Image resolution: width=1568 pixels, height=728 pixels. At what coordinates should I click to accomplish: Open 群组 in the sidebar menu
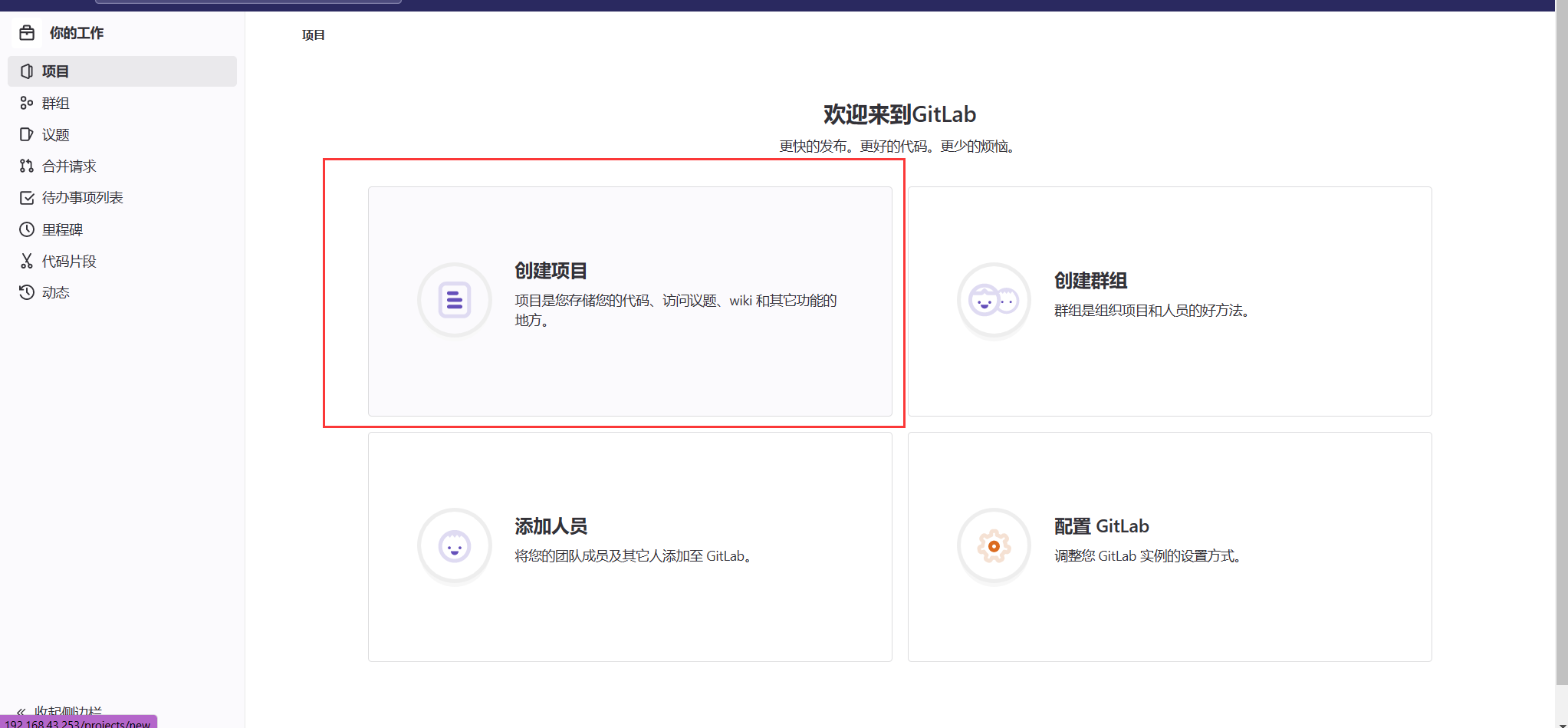[122, 103]
